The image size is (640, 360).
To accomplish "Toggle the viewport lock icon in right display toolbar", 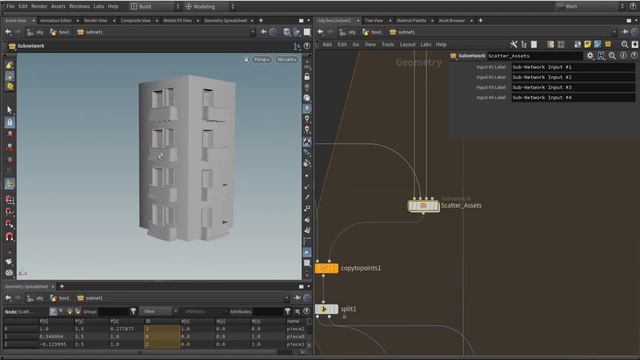I will 307,77.
